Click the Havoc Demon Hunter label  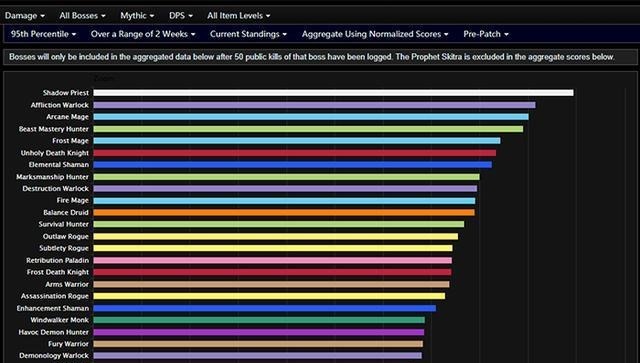[53, 332]
